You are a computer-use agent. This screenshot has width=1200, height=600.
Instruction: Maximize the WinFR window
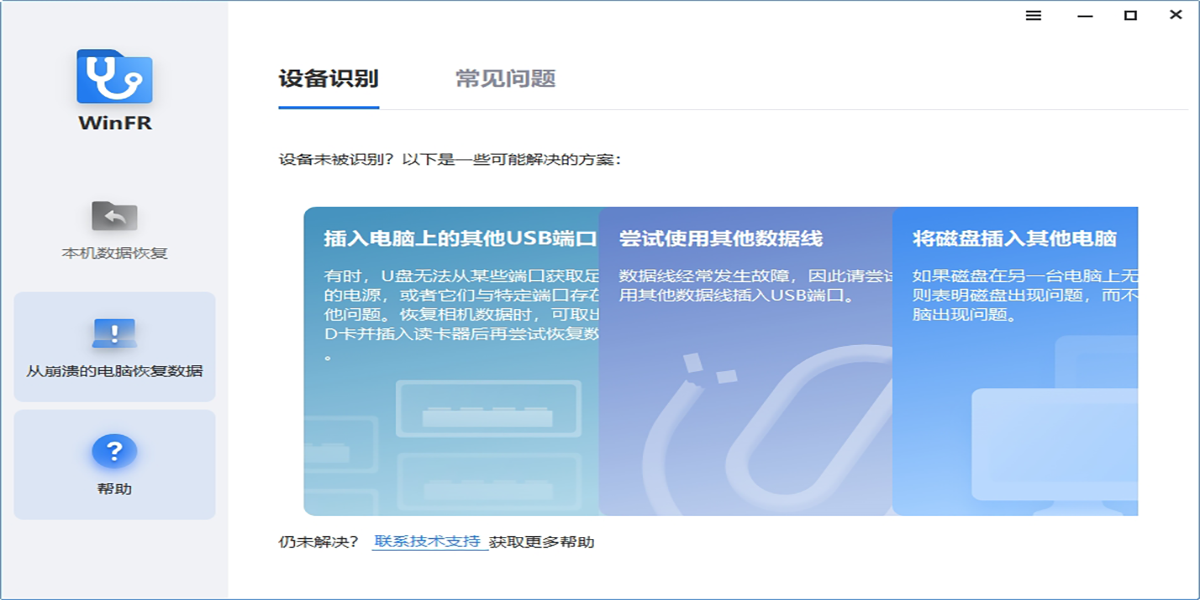click(x=1130, y=16)
